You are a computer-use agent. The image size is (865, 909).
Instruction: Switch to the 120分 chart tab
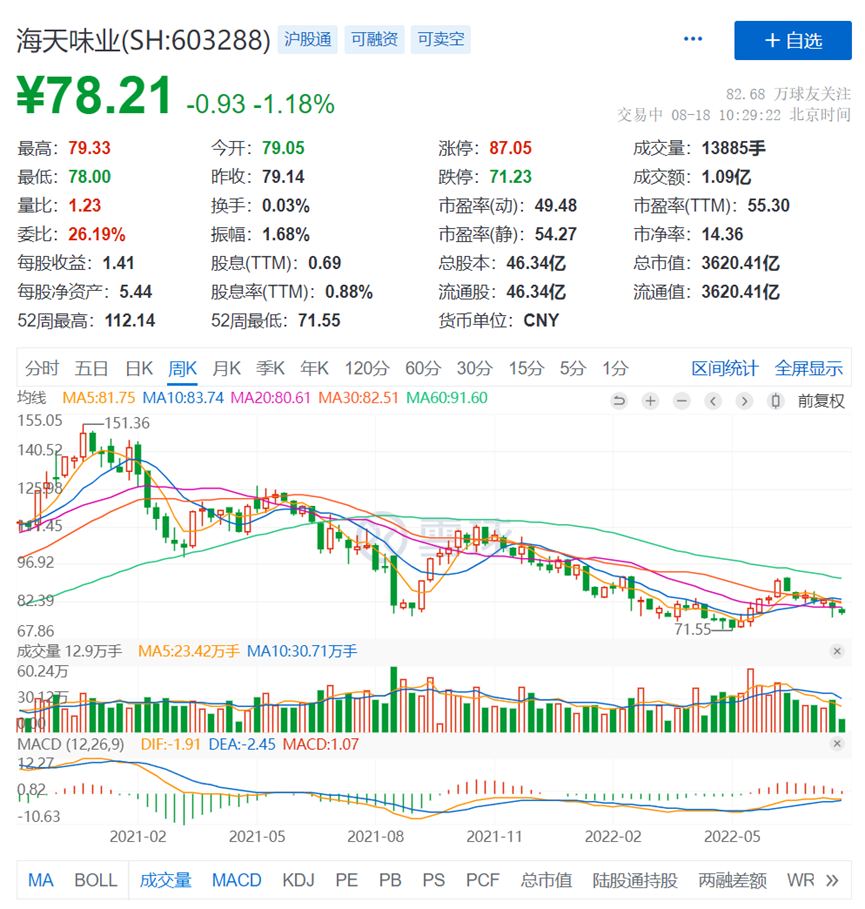[367, 368]
